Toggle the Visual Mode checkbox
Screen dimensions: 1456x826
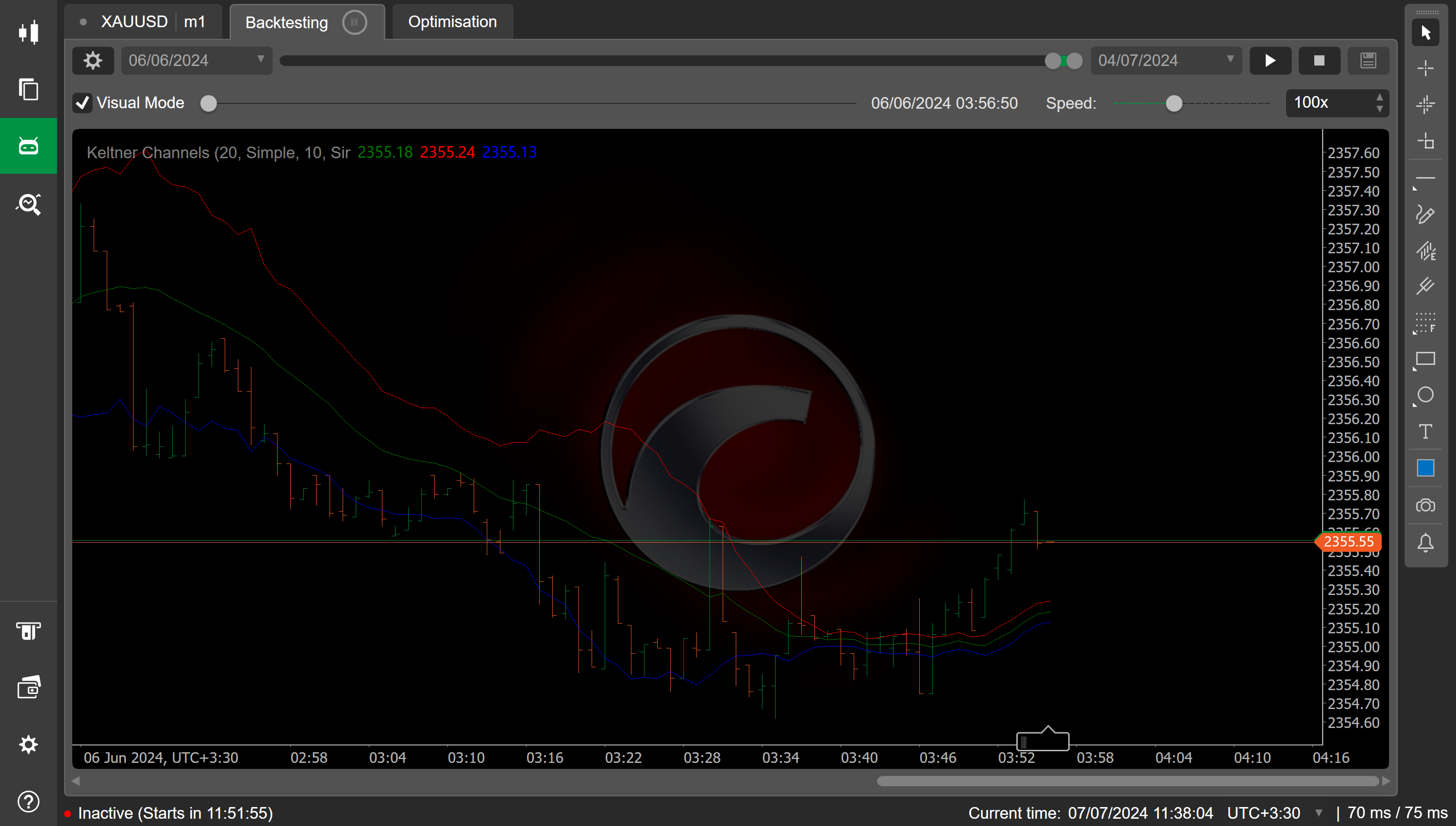tap(82, 103)
